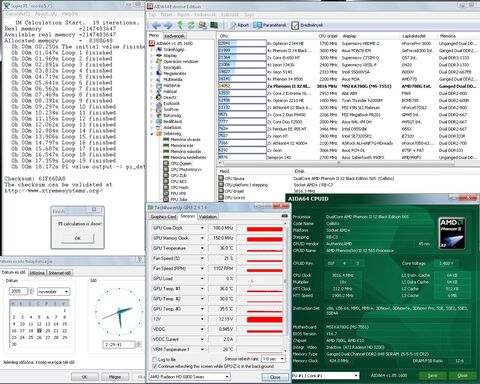
Task: Switch to the Graphics Card tab in GPU-Z
Action: click(x=163, y=217)
